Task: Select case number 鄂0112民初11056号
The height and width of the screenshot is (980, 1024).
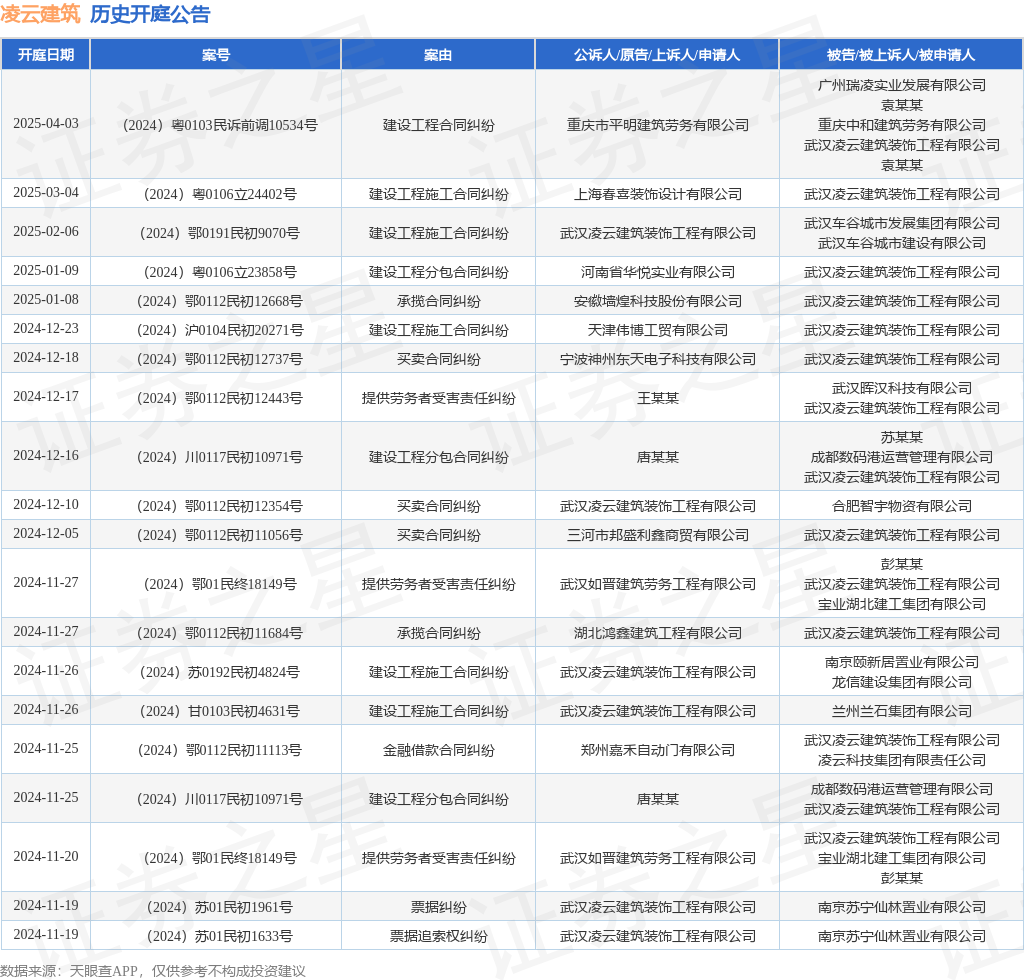Action: click(220, 535)
